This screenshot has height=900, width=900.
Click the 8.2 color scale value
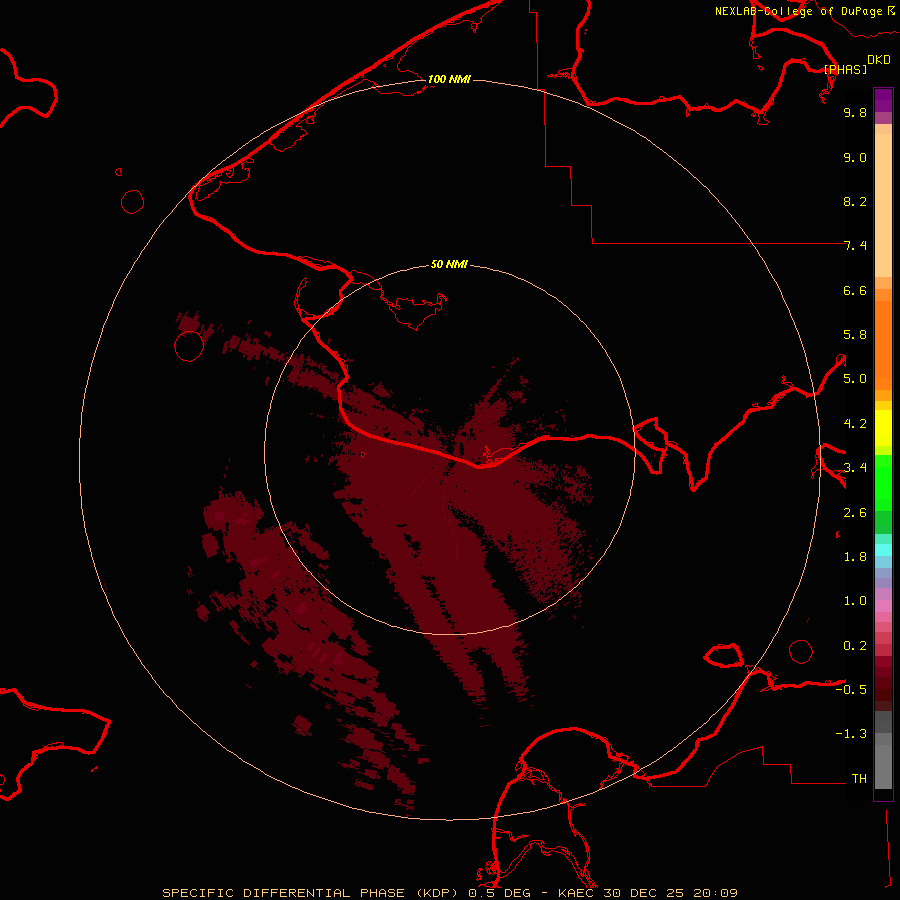(855, 201)
